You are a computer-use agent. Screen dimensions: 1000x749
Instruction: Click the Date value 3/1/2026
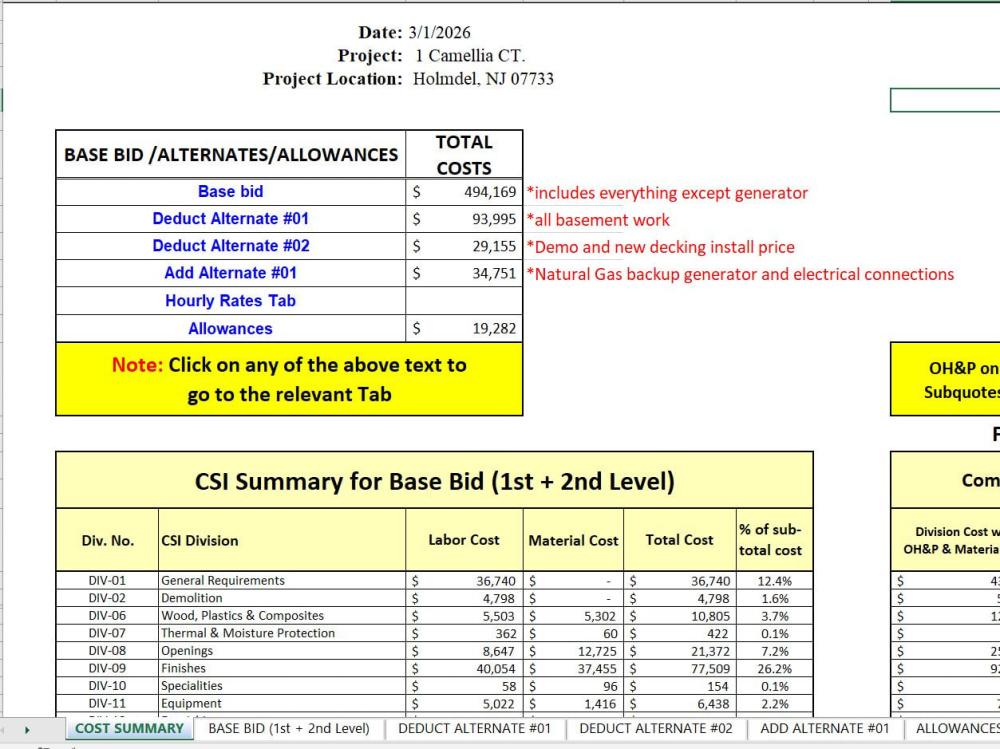coord(439,33)
